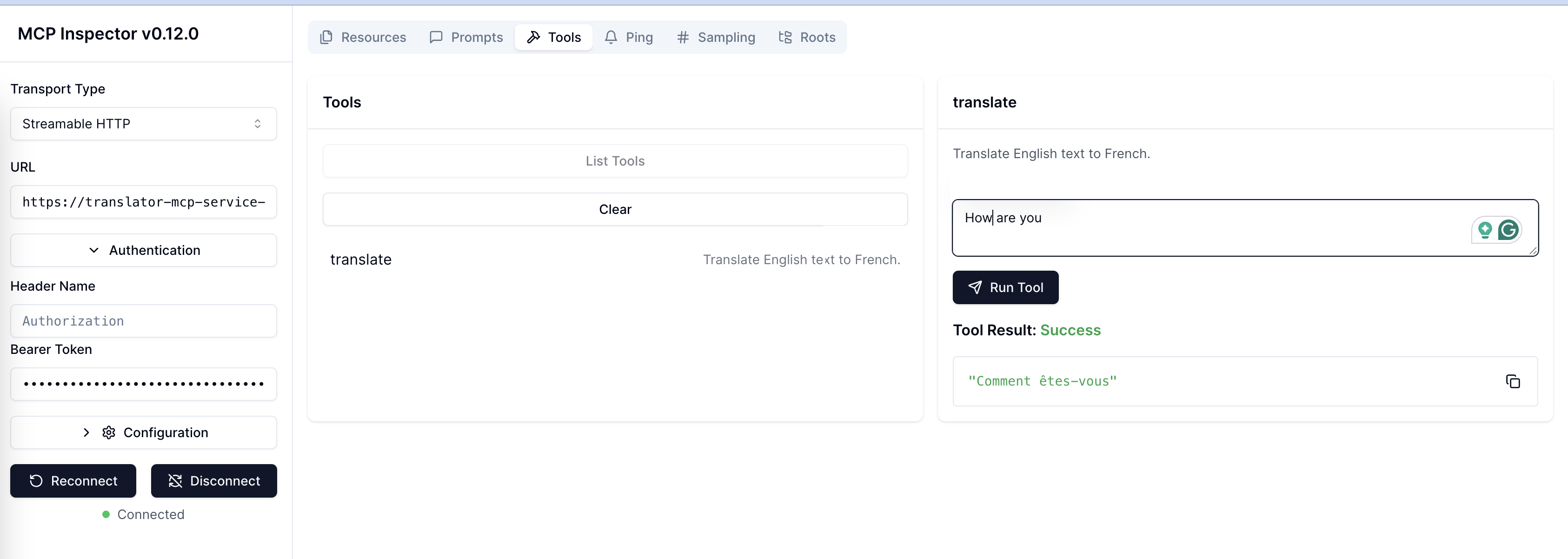Click the Grammarly G icon
This screenshot has height=559, width=1568.
tap(1508, 230)
